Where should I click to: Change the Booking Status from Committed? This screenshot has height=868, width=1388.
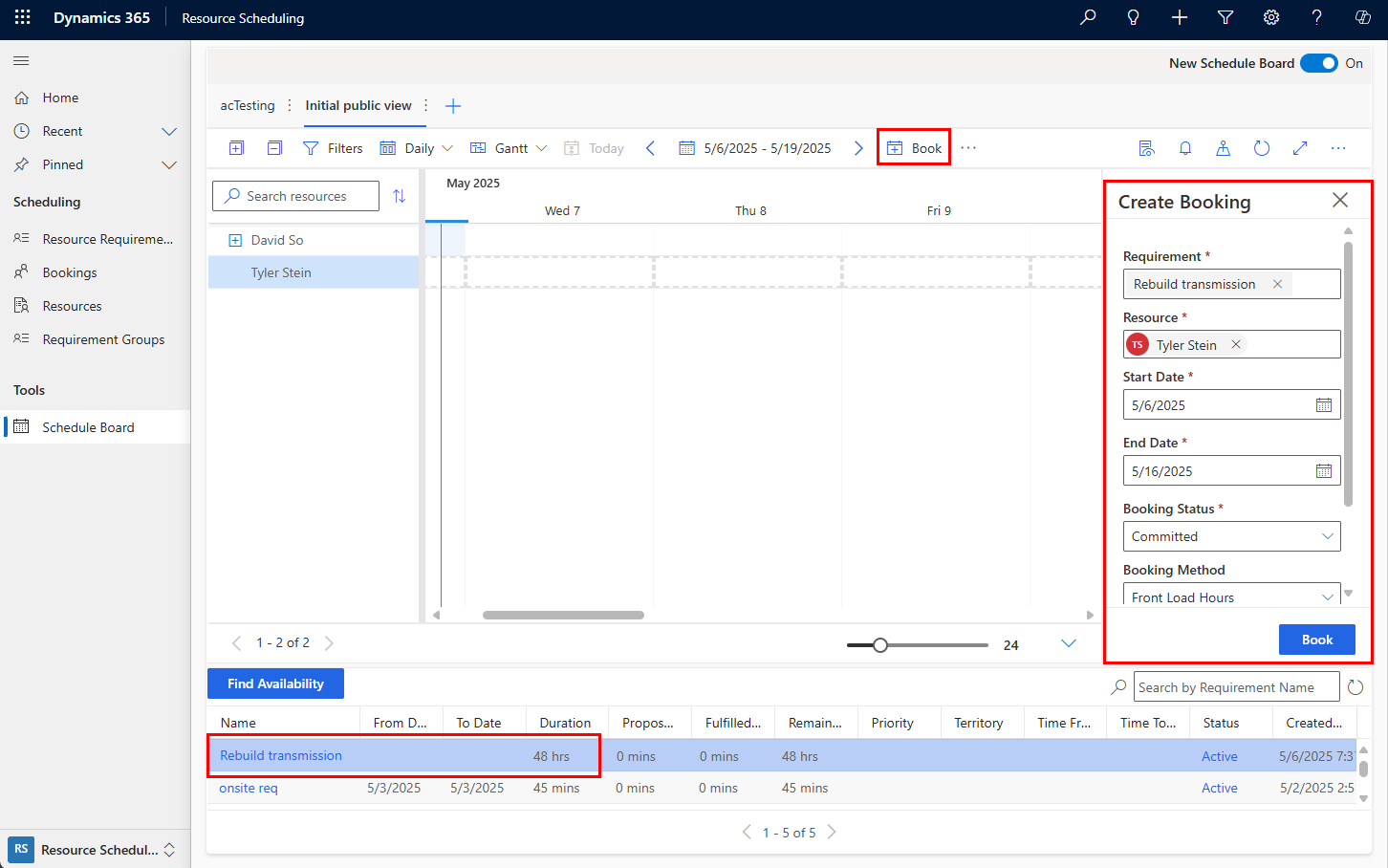point(1231,536)
